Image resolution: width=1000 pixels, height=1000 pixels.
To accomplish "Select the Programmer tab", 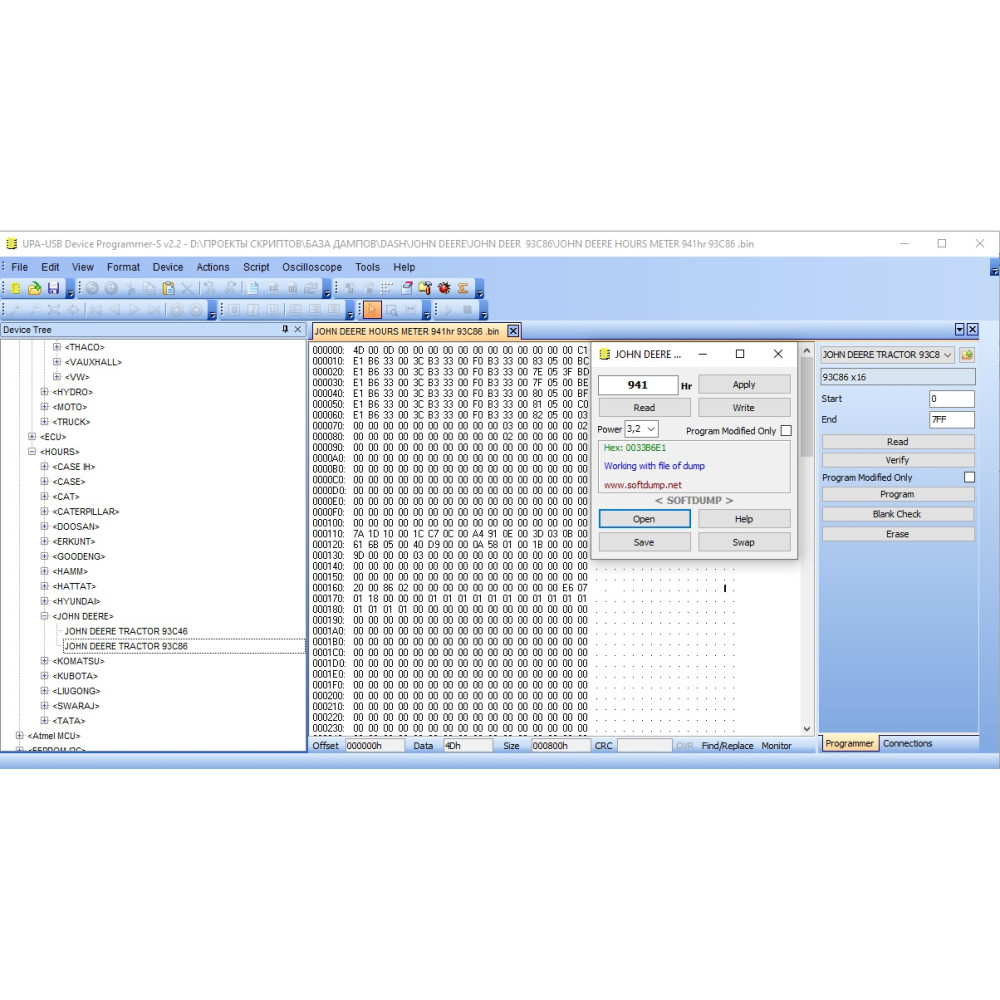I will click(x=849, y=744).
